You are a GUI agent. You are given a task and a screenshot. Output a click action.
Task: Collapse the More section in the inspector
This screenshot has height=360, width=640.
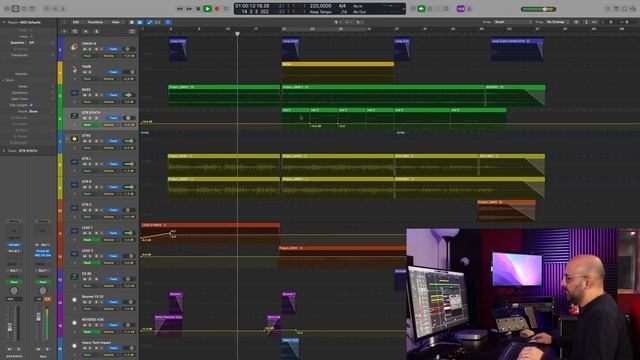tap(4, 80)
